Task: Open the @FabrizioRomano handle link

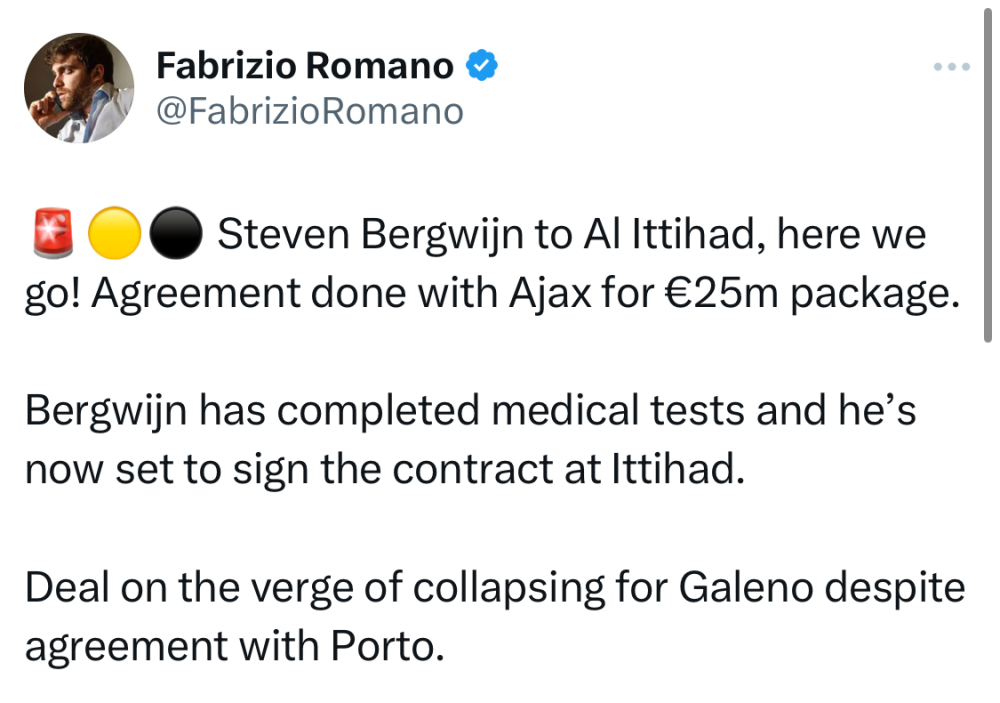Action: (310, 110)
